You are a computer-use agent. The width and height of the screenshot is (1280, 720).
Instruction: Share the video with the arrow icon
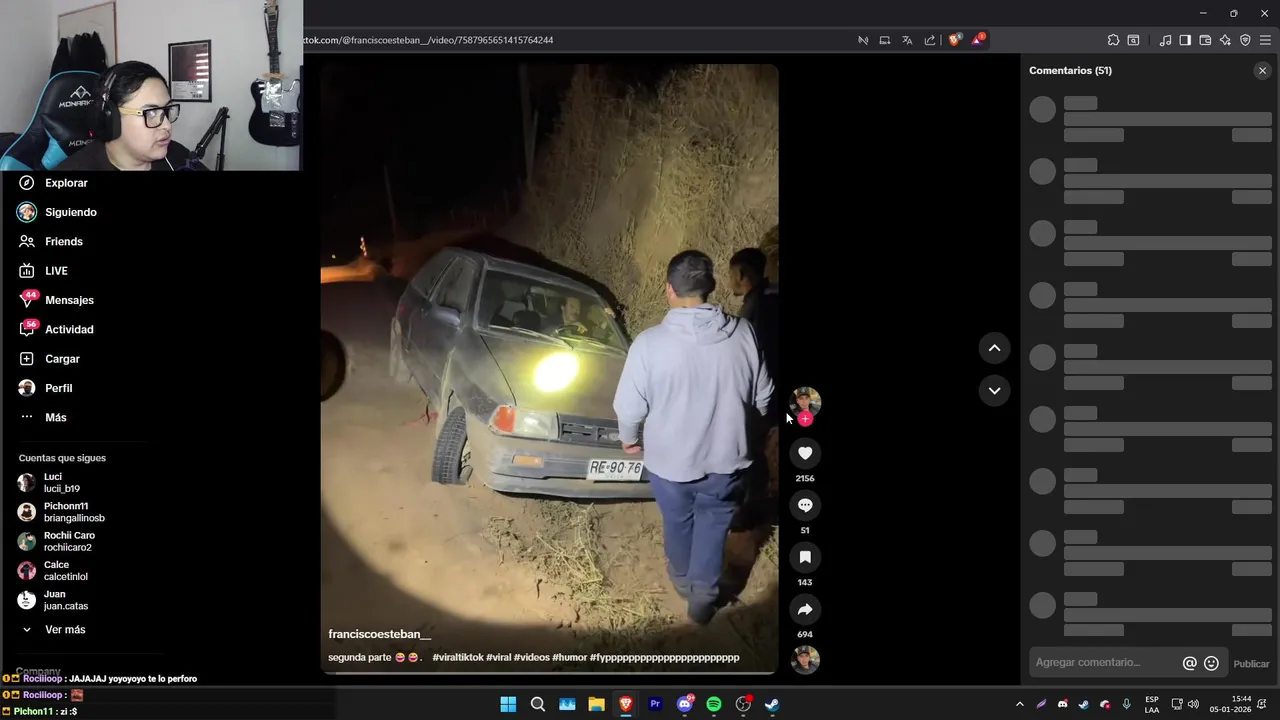coord(805,609)
